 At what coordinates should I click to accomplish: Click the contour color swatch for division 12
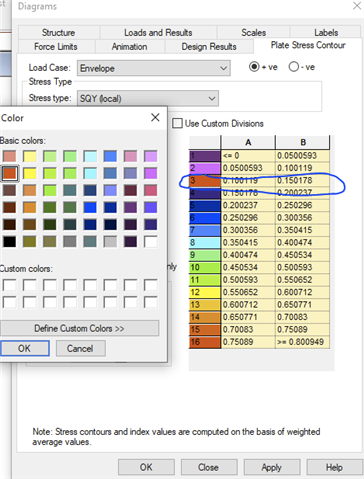(x=205, y=292)
